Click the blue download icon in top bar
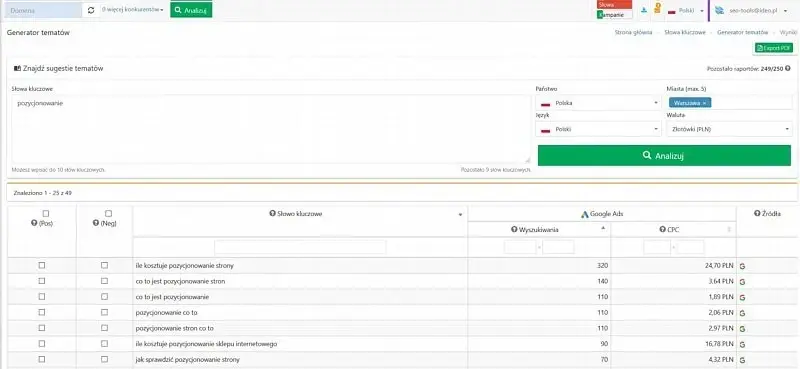Viewport: 800px width, 369px height. pos(644,10)
